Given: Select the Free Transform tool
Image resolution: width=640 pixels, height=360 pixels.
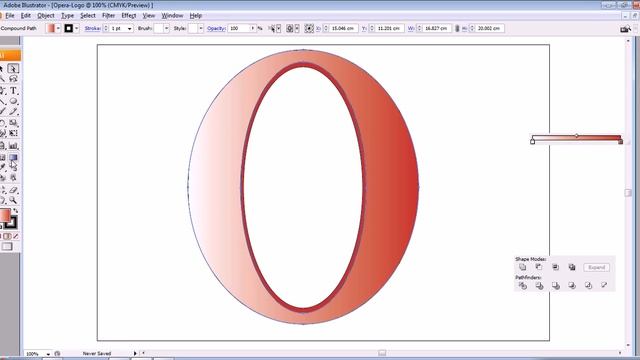Looking at the screenshot, I should [13, 133].
